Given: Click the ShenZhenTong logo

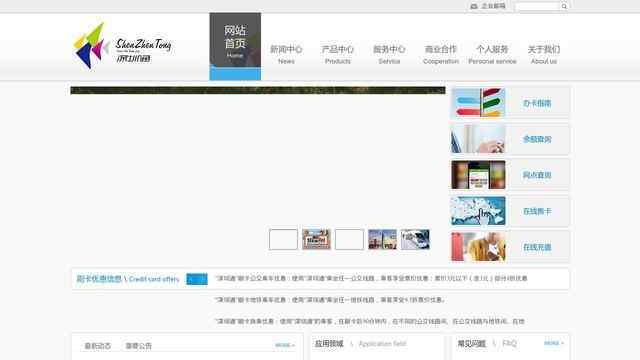Looking at the screenshot, I should pos(122,45).
